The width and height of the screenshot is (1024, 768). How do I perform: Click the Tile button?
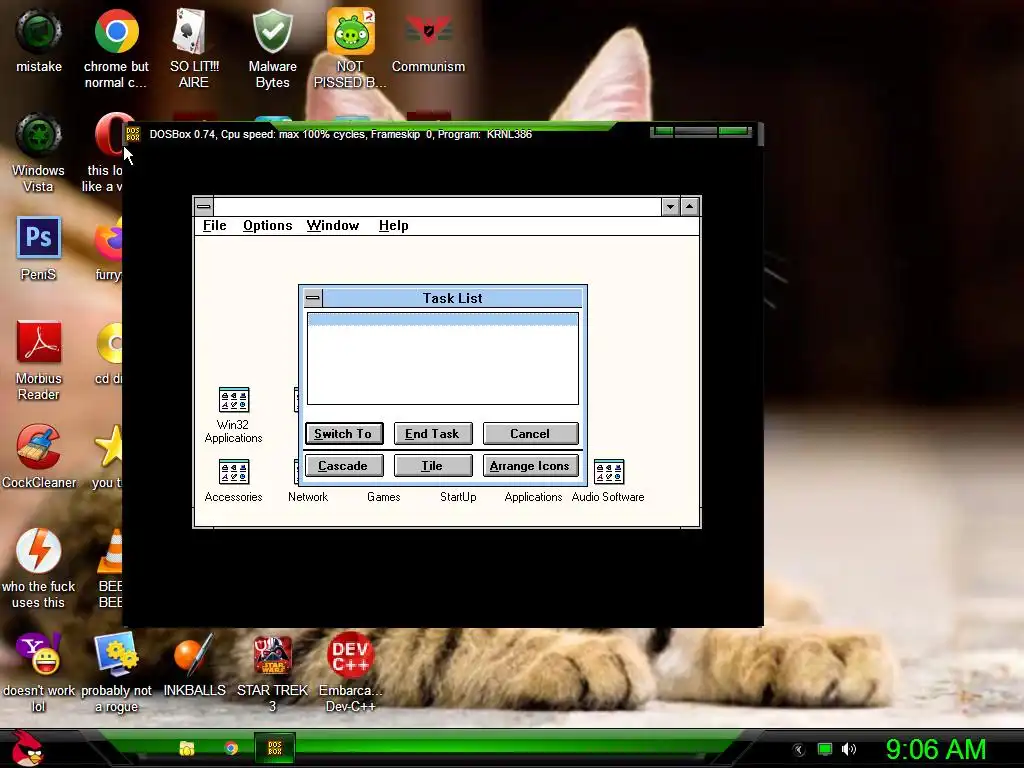click(x=433, y=466)
